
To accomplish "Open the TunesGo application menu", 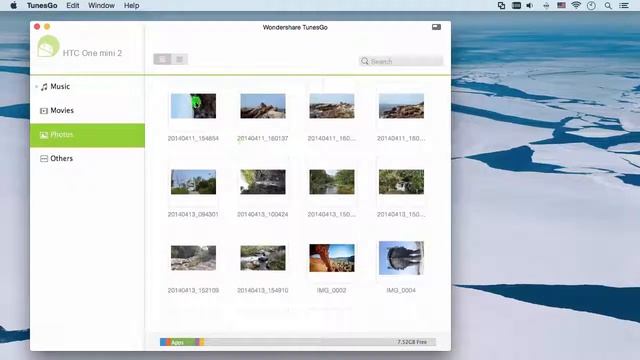I will point(42,6).
